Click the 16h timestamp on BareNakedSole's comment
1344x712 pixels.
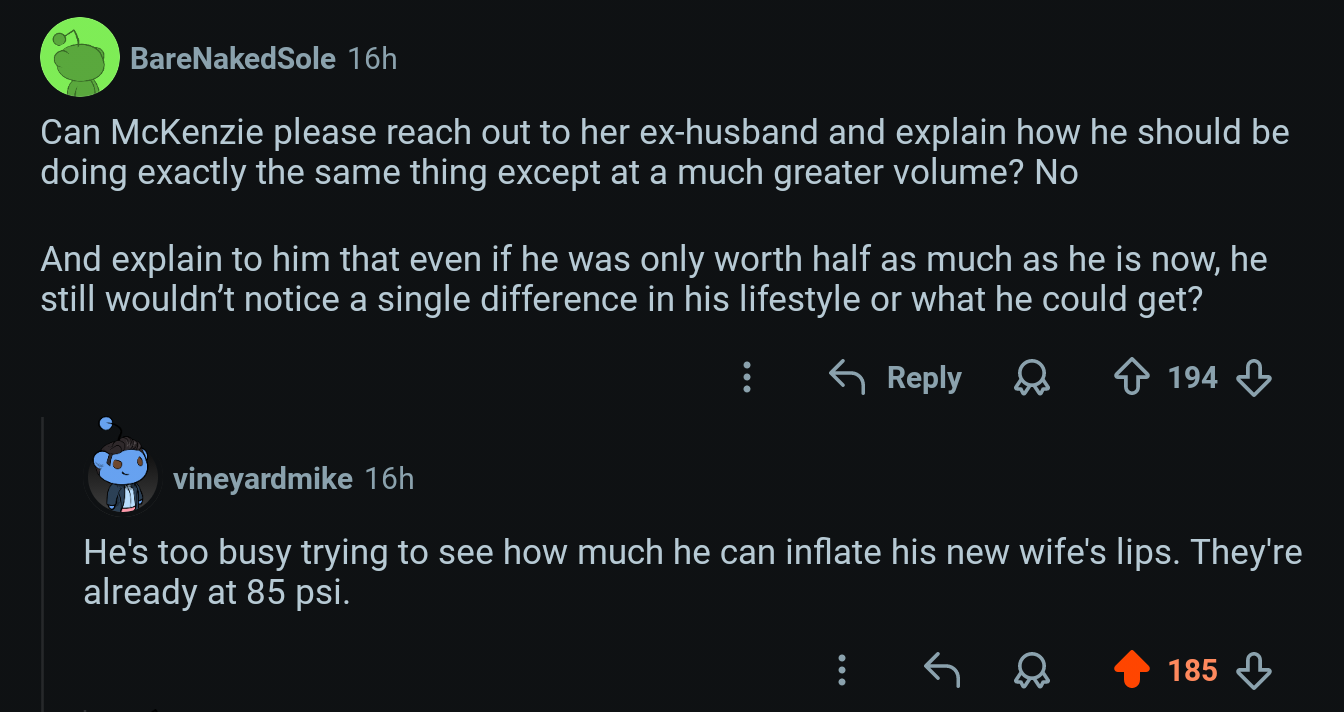[x=372, y=58]
